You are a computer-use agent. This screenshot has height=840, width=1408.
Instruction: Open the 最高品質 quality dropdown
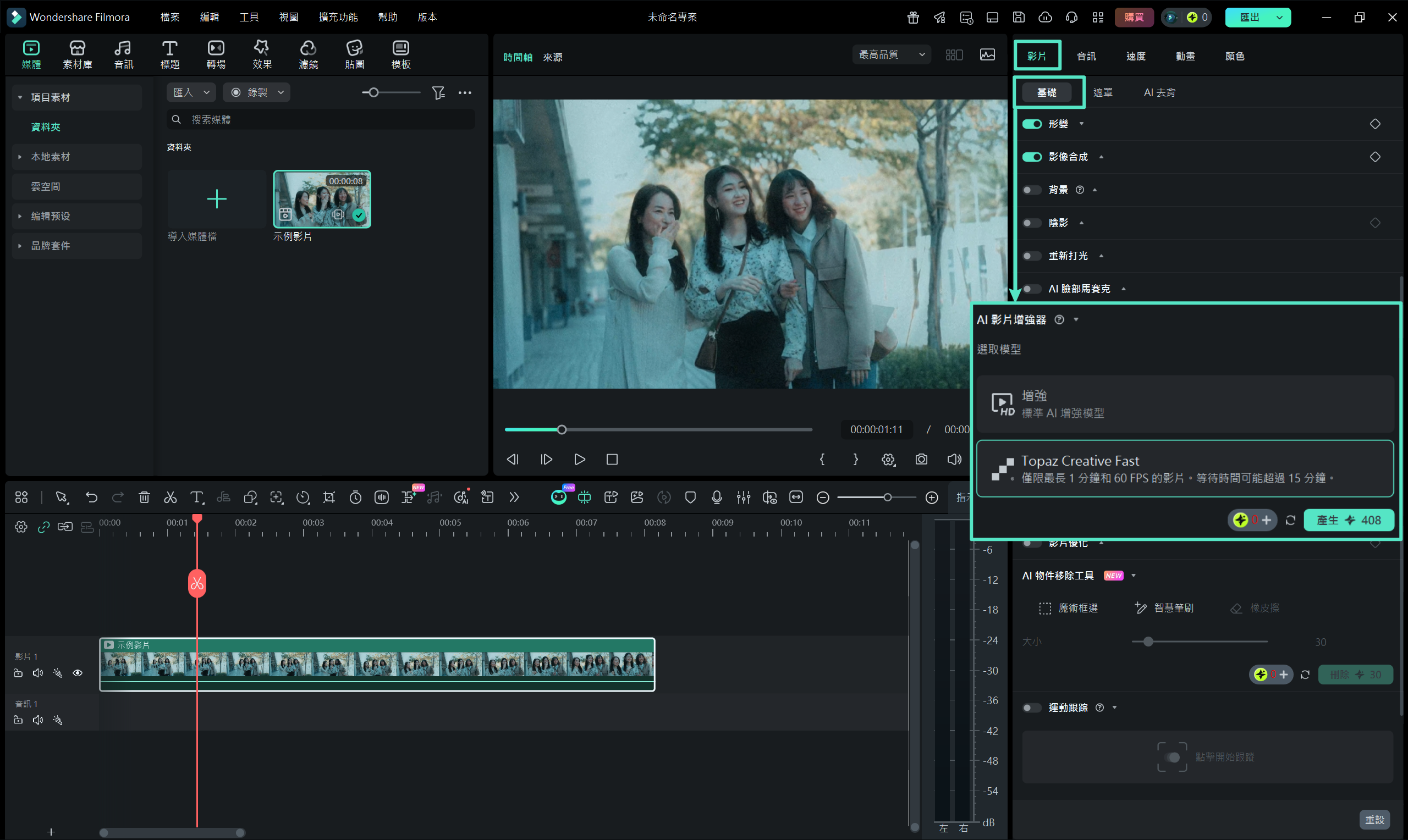pyautogui.click(x=891, y=54)
